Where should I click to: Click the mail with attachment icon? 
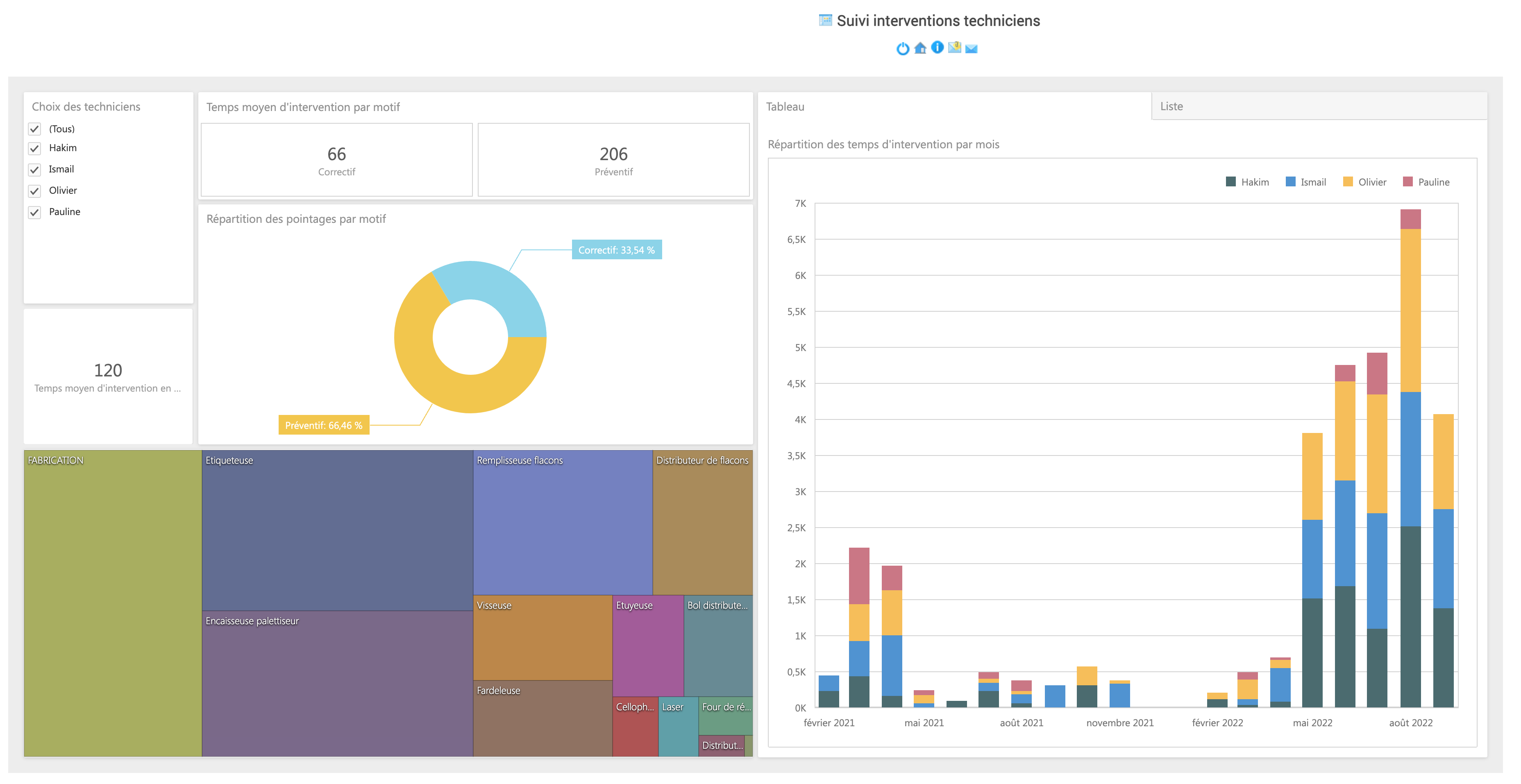point(954,47)
